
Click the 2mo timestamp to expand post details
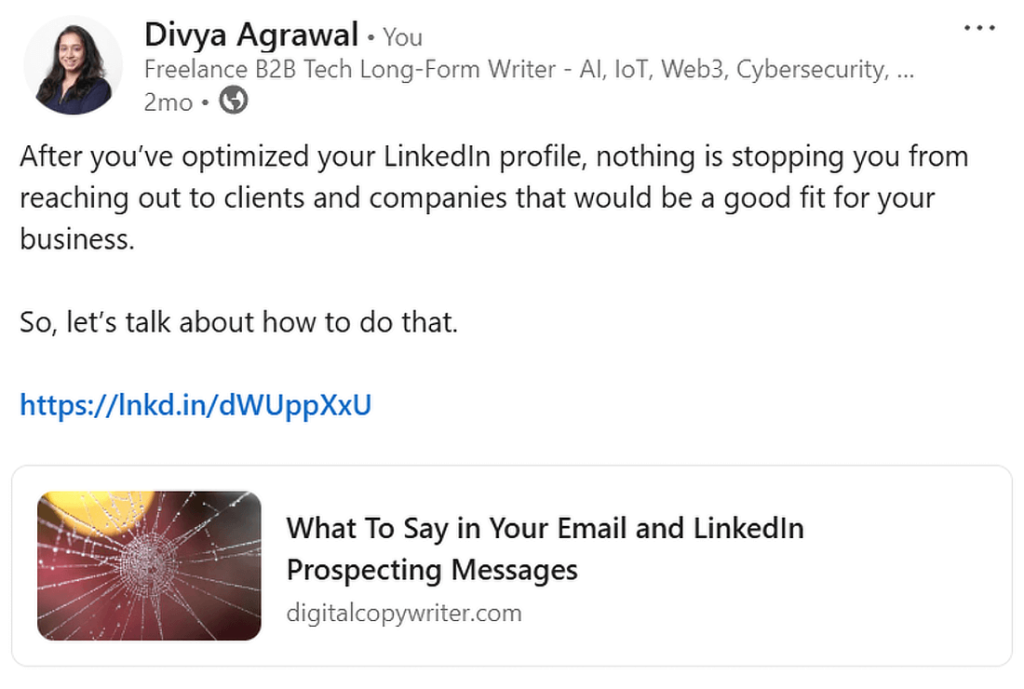point(167,101)
